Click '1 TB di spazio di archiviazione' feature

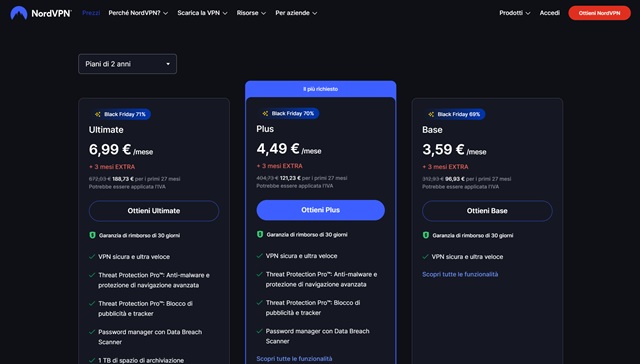tap(141, 360)
